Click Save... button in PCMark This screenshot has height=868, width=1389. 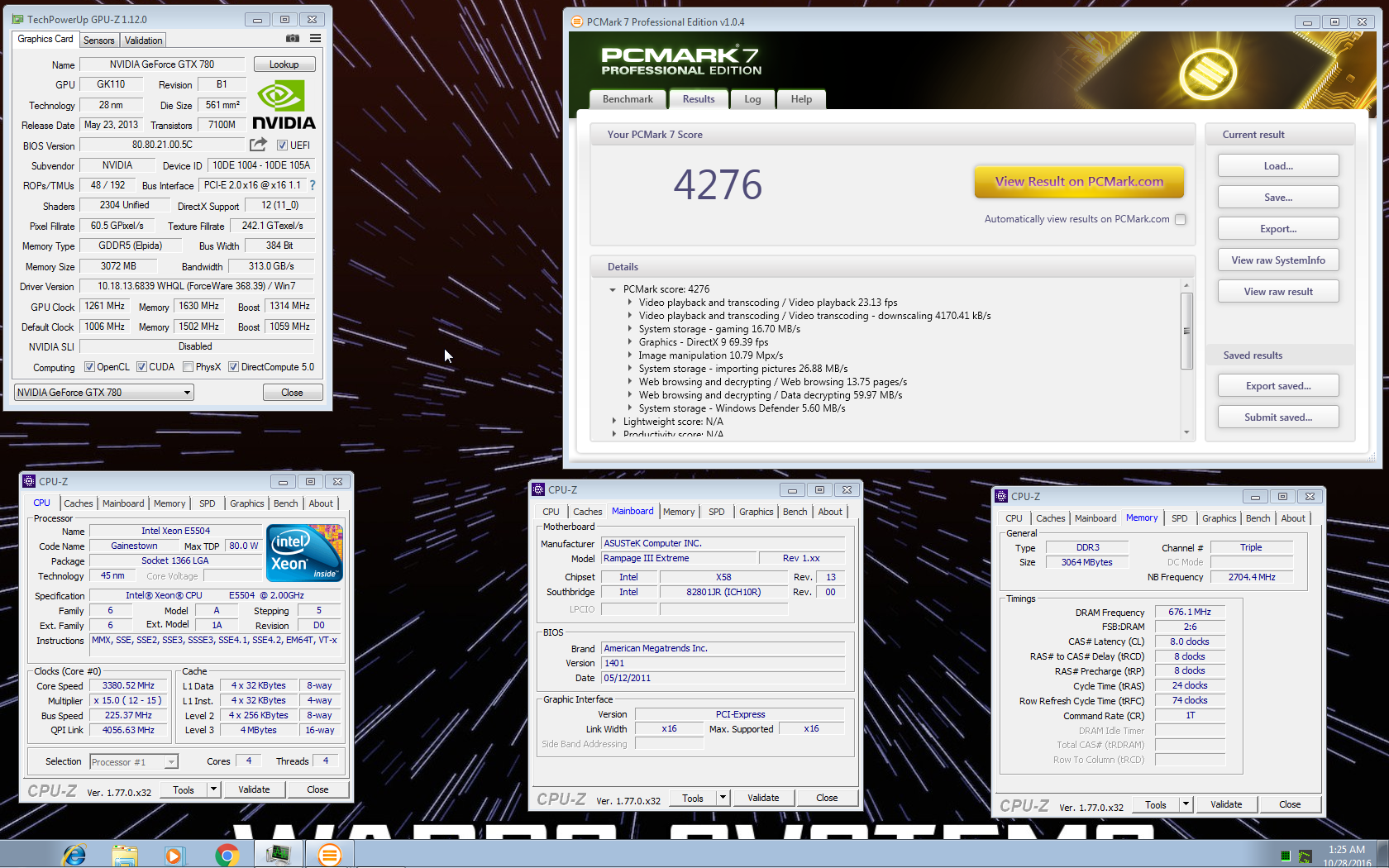(x=1278, y=198)
